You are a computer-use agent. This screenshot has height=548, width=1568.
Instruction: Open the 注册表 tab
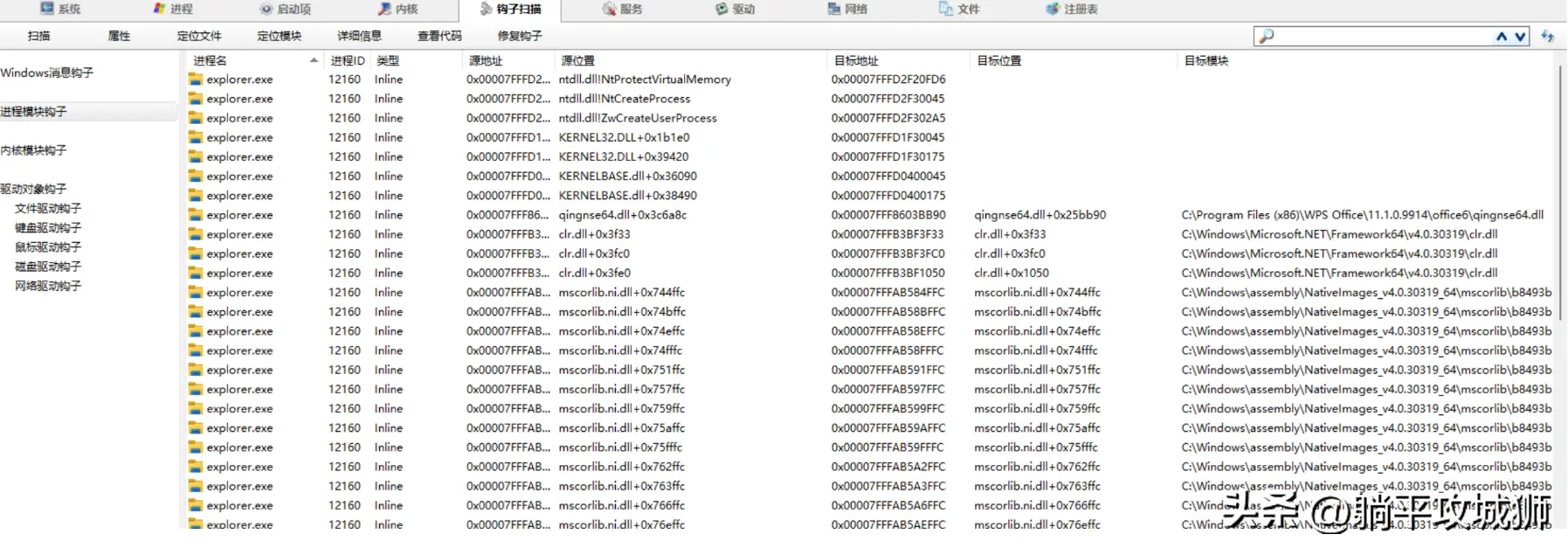pos(1072,9)
